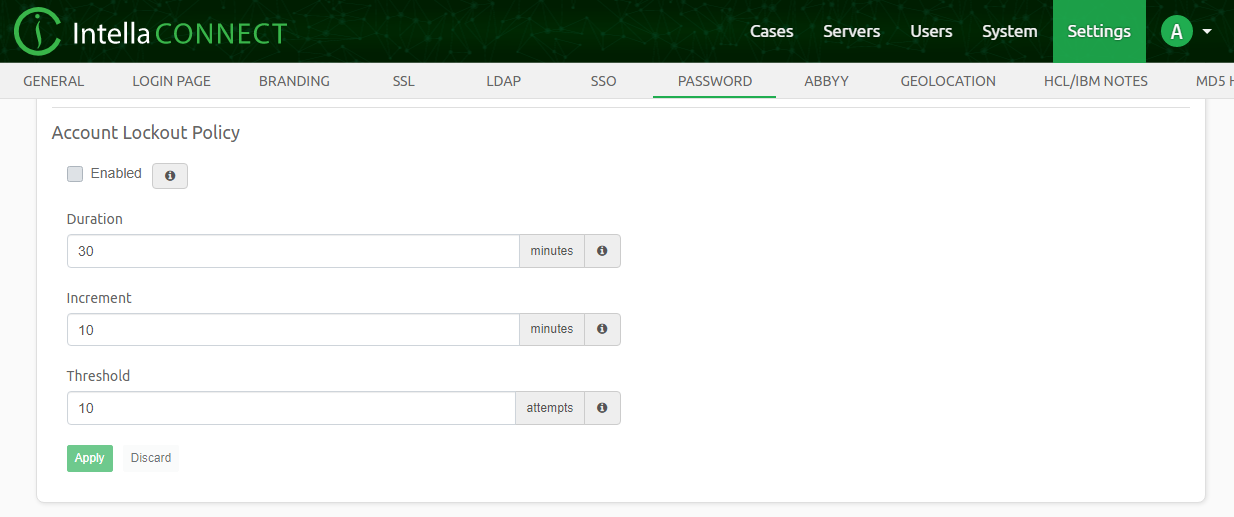Click the Increment field info icon
Screen dimensions: 1234x517
point(602,329)
